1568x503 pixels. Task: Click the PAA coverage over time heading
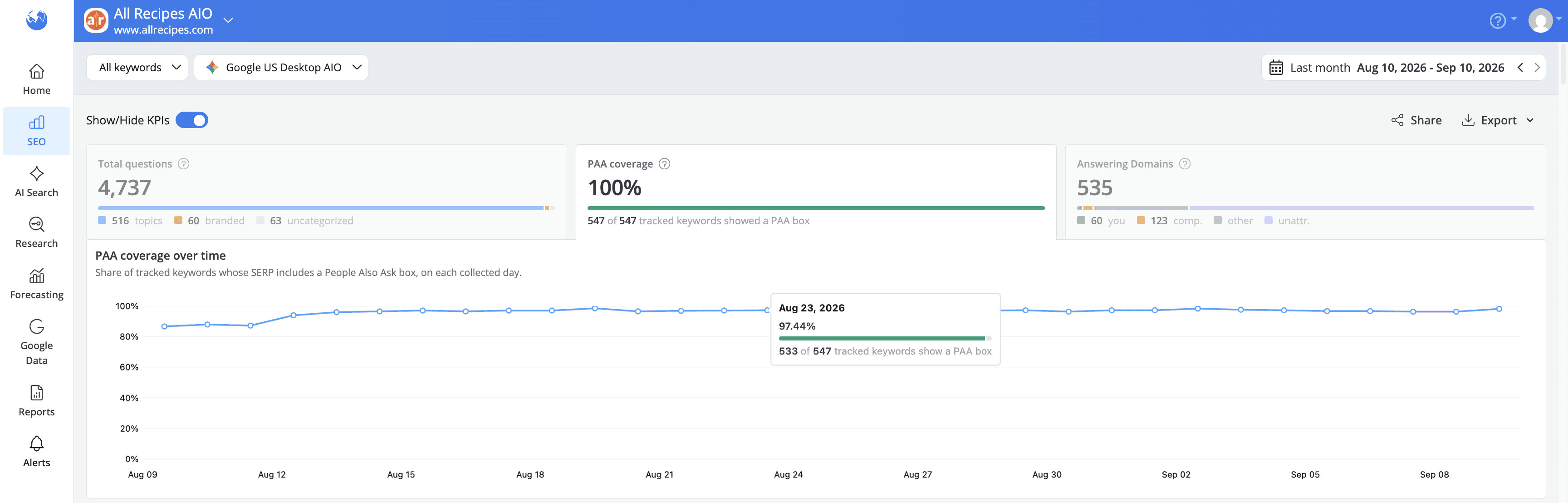160,256
